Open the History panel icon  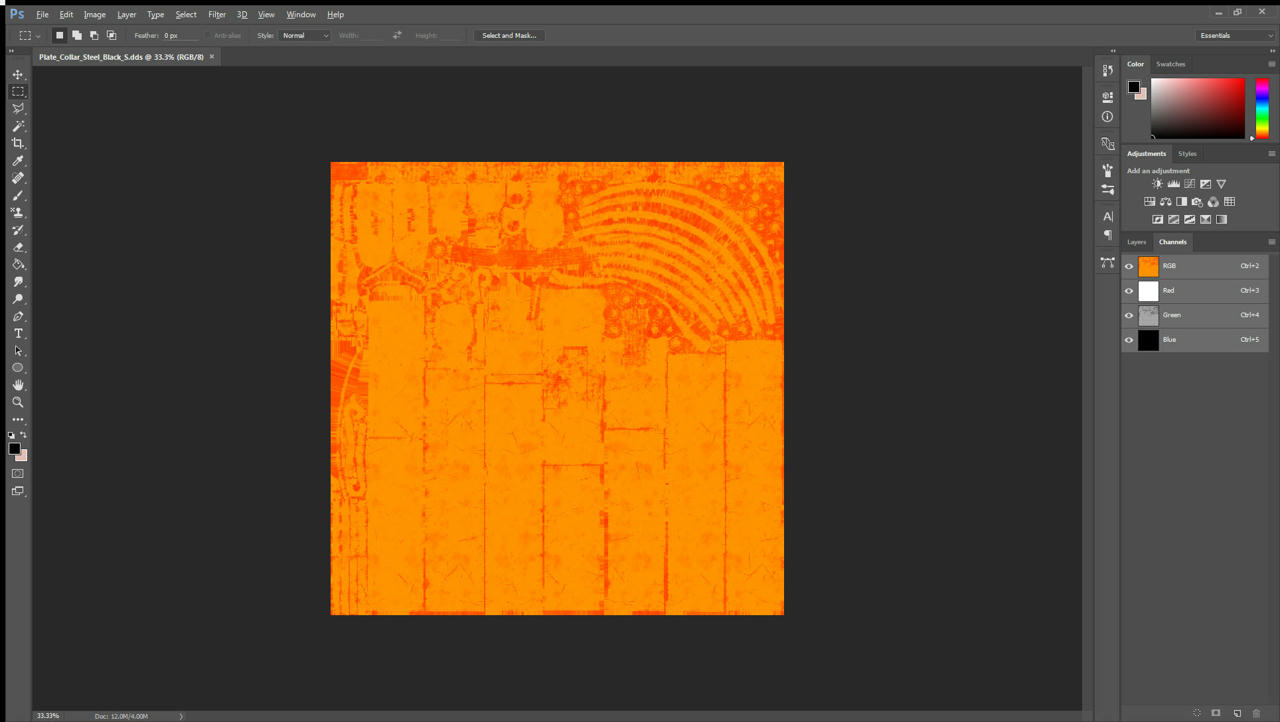tap(1107, 70)
